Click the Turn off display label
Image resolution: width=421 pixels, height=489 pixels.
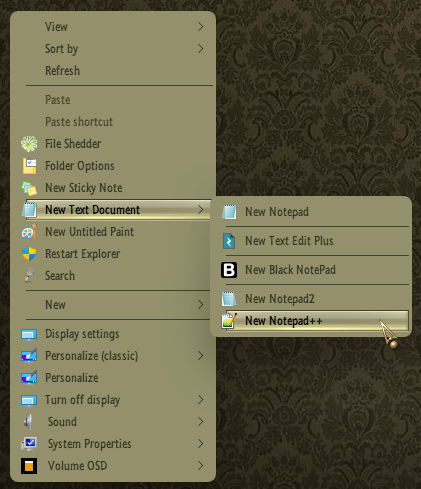[82, 400]
